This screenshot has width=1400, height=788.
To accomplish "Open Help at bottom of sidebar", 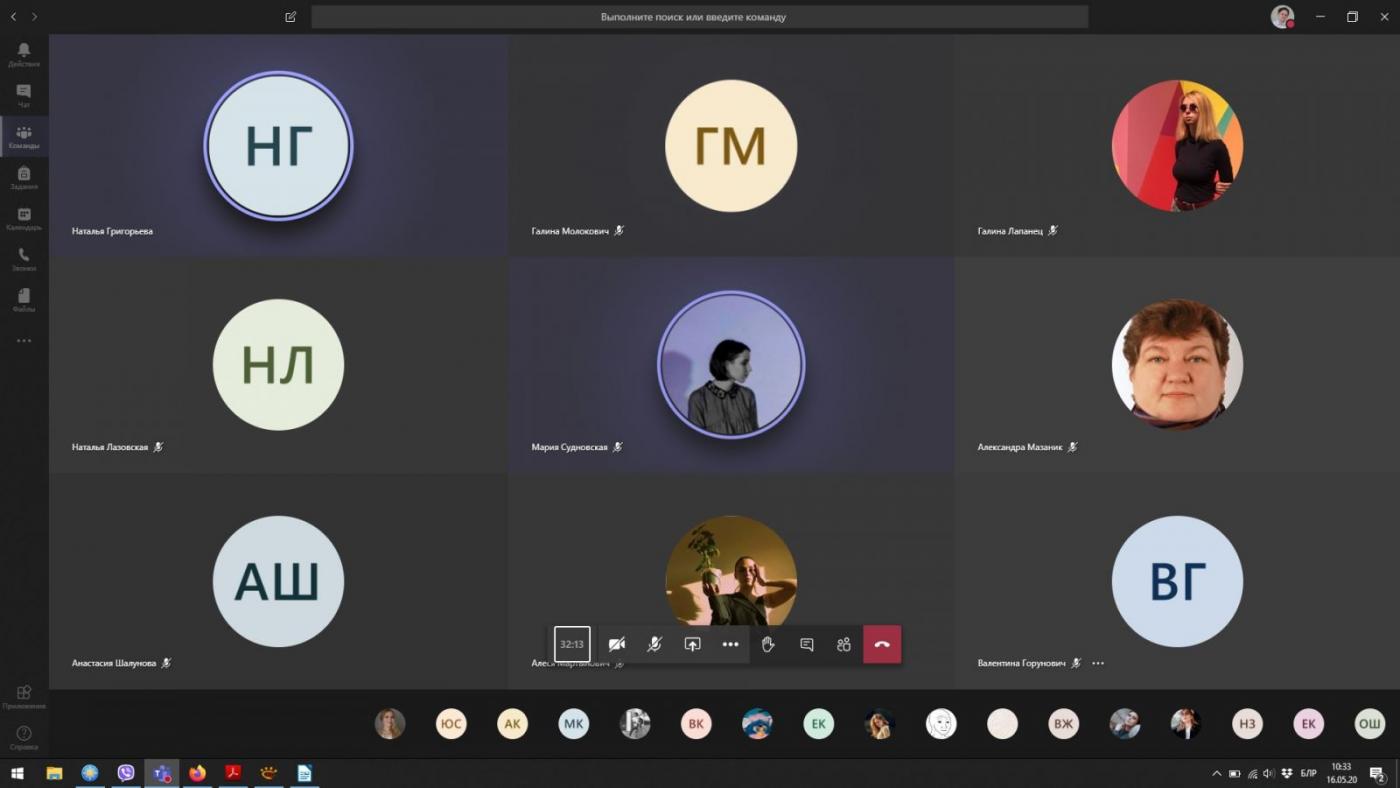I will pos(24,738).
